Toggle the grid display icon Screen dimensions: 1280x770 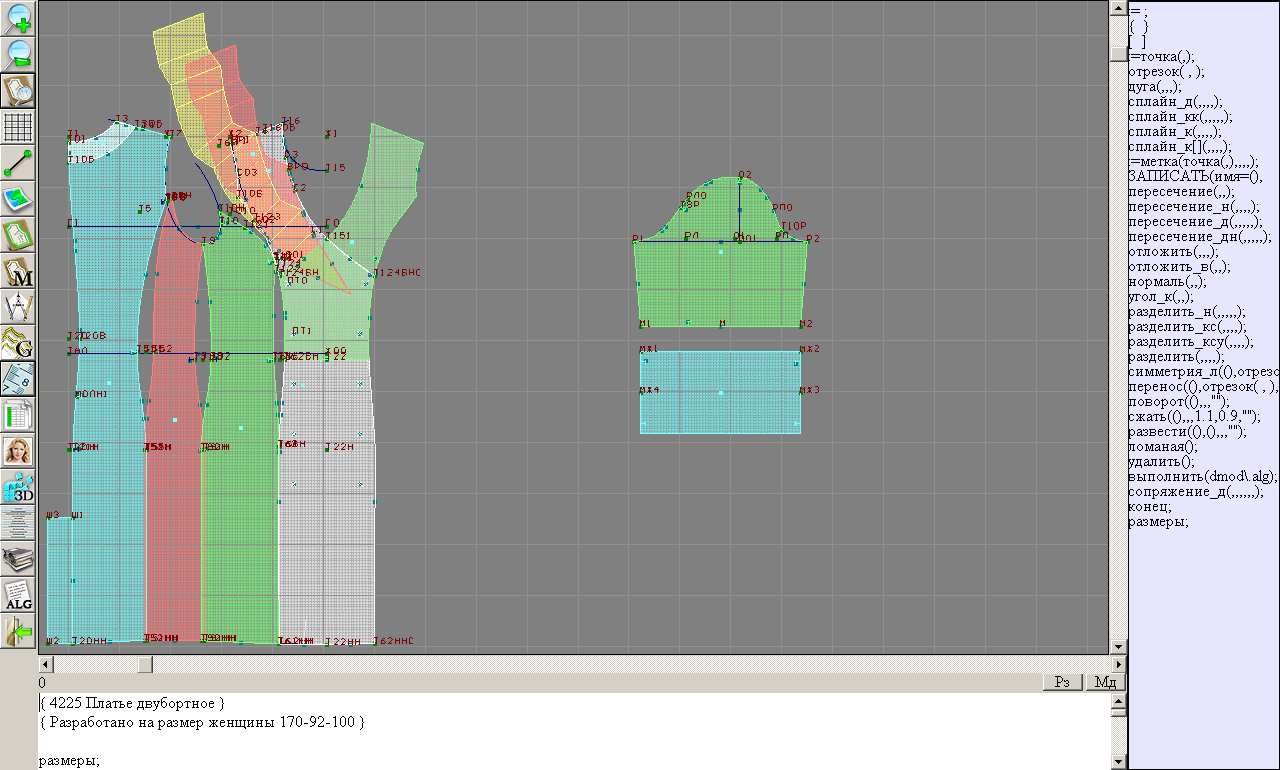pos(19,126)
